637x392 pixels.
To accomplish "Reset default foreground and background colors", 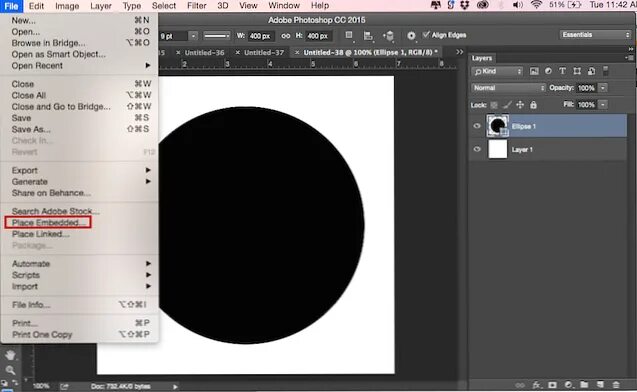I will [4, 383].
